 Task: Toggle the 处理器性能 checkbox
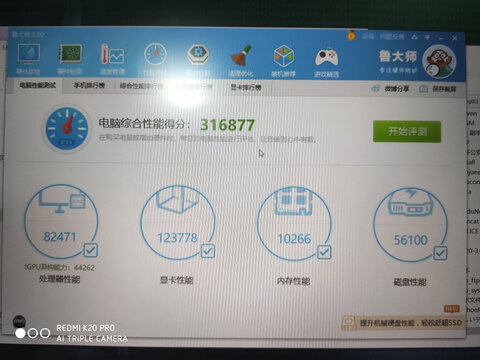tap(91, 250)
